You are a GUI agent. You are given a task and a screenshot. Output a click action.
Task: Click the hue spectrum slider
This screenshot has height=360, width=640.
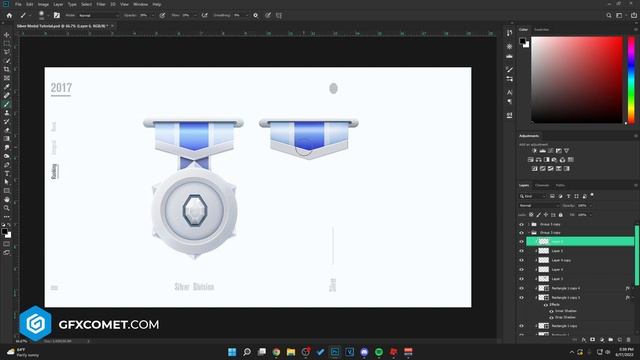[x=631, y=80]
